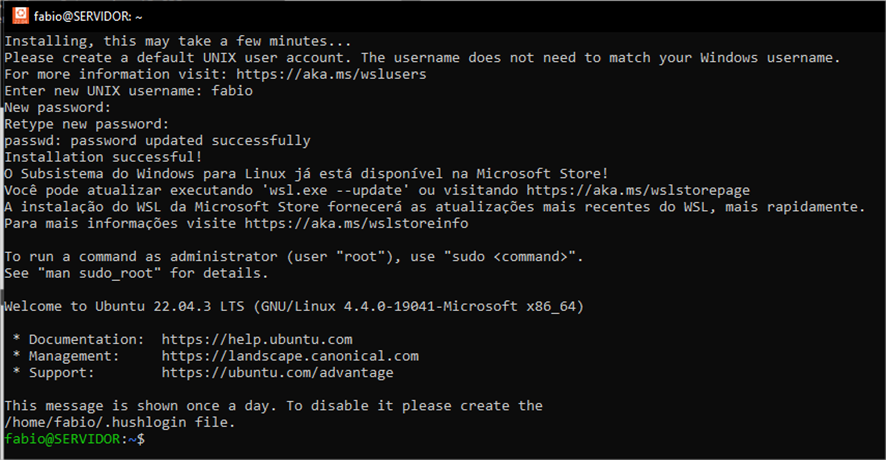This screenshot has height=460, width=886.
Task: Click the 'Welcome to Ubuntu 22.04.3 LTS' text
Action: tap(124, 306)
